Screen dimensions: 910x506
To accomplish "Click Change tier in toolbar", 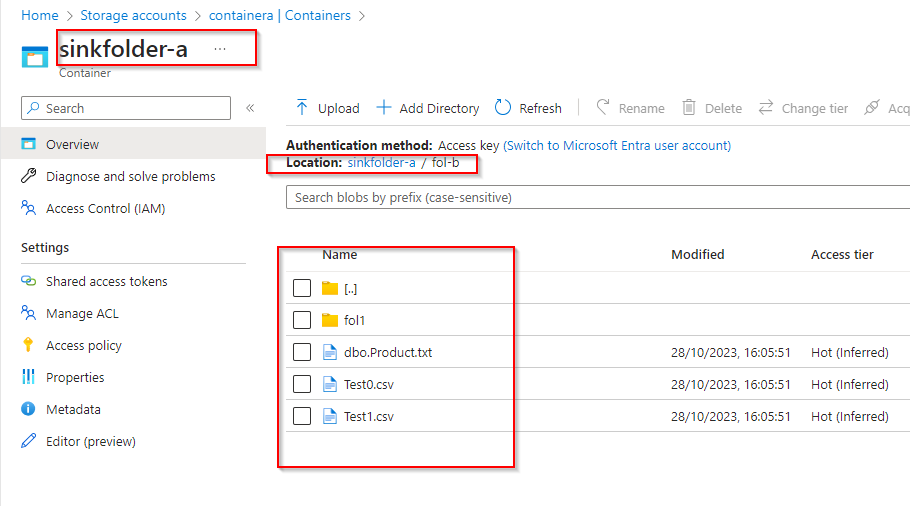I will (x=803, y=109).
